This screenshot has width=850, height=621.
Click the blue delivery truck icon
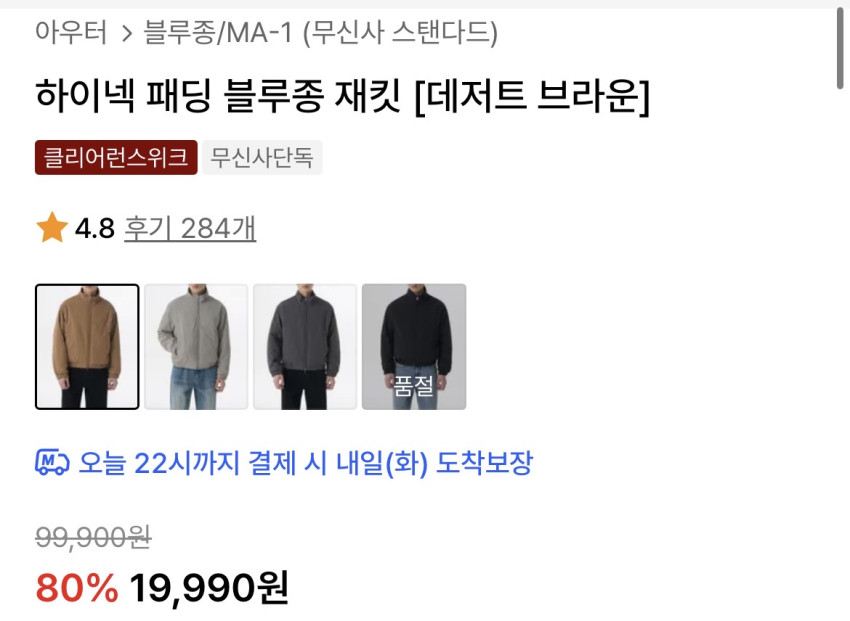[52, 462]
